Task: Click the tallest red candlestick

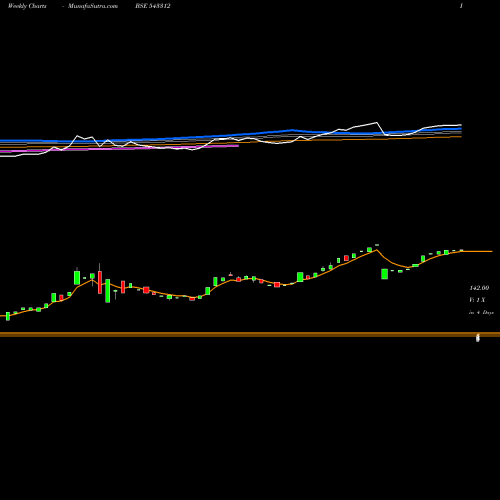Action: pos(100,282)
